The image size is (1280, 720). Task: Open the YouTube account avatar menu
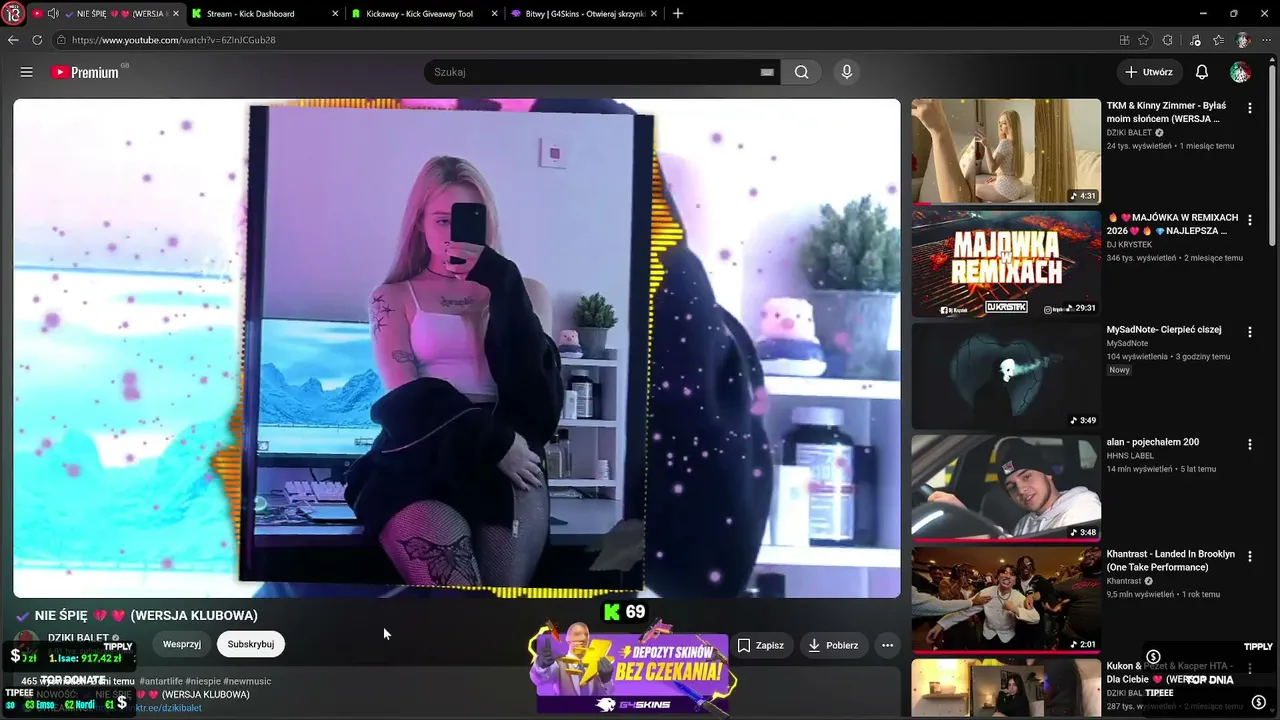1240,72
